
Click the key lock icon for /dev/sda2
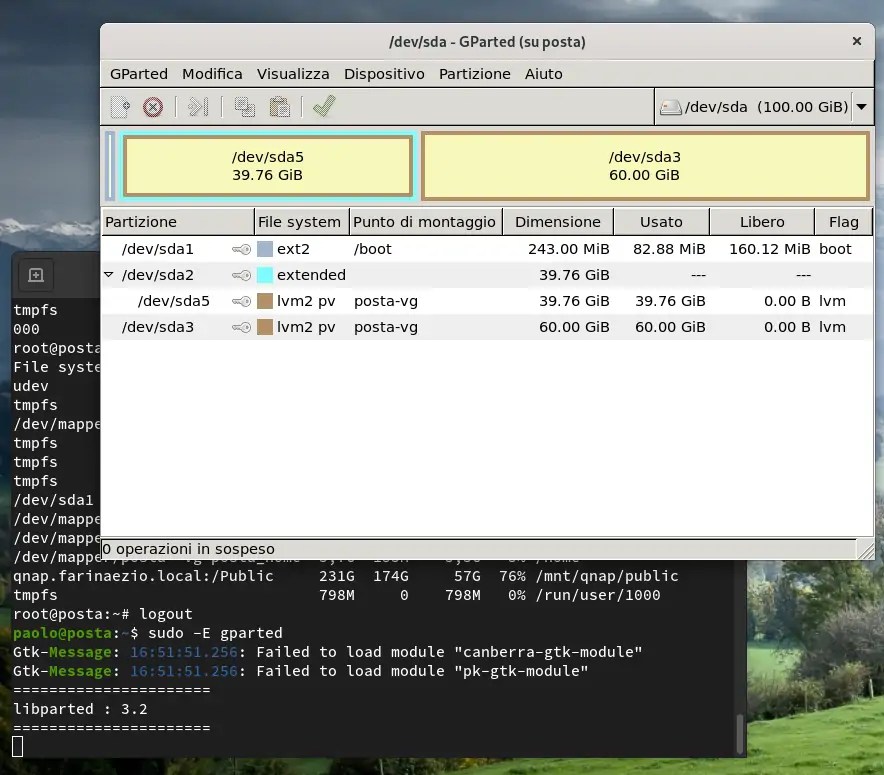tap(241, 275)
